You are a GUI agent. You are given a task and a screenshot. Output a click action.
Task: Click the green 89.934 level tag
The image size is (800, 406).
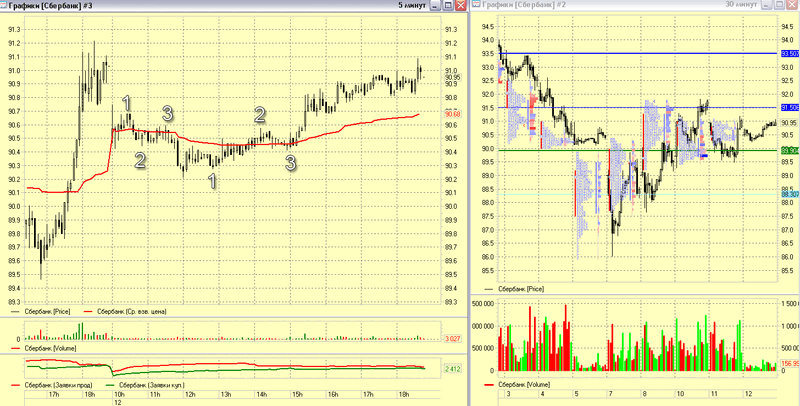point(790,150)
